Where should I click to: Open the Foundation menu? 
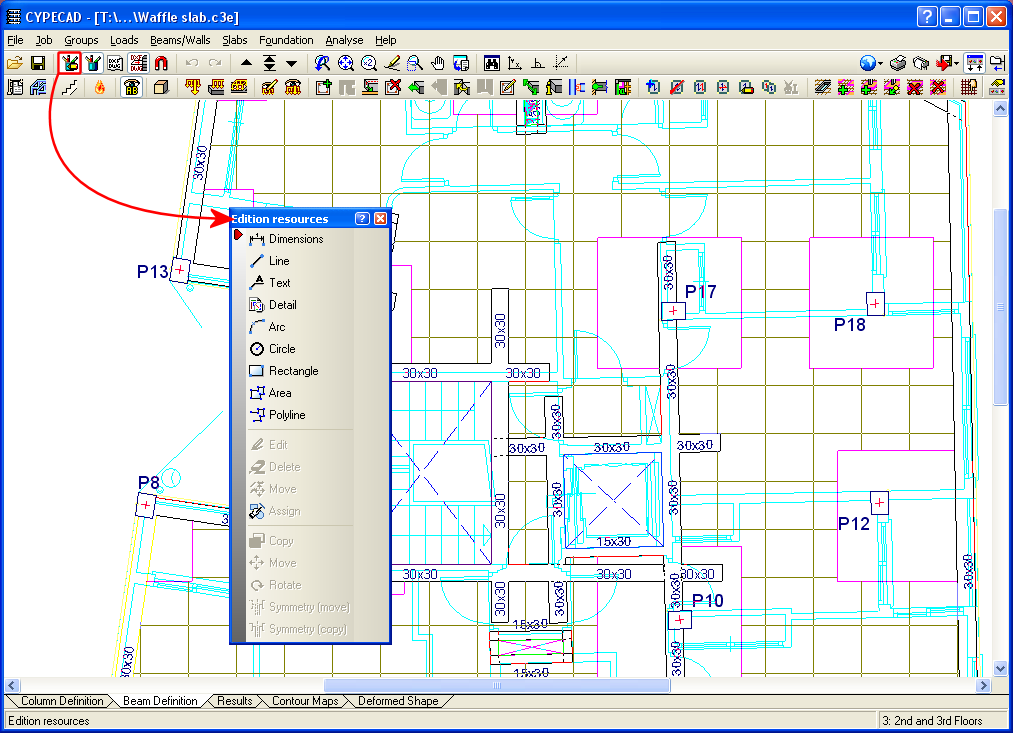286,40
